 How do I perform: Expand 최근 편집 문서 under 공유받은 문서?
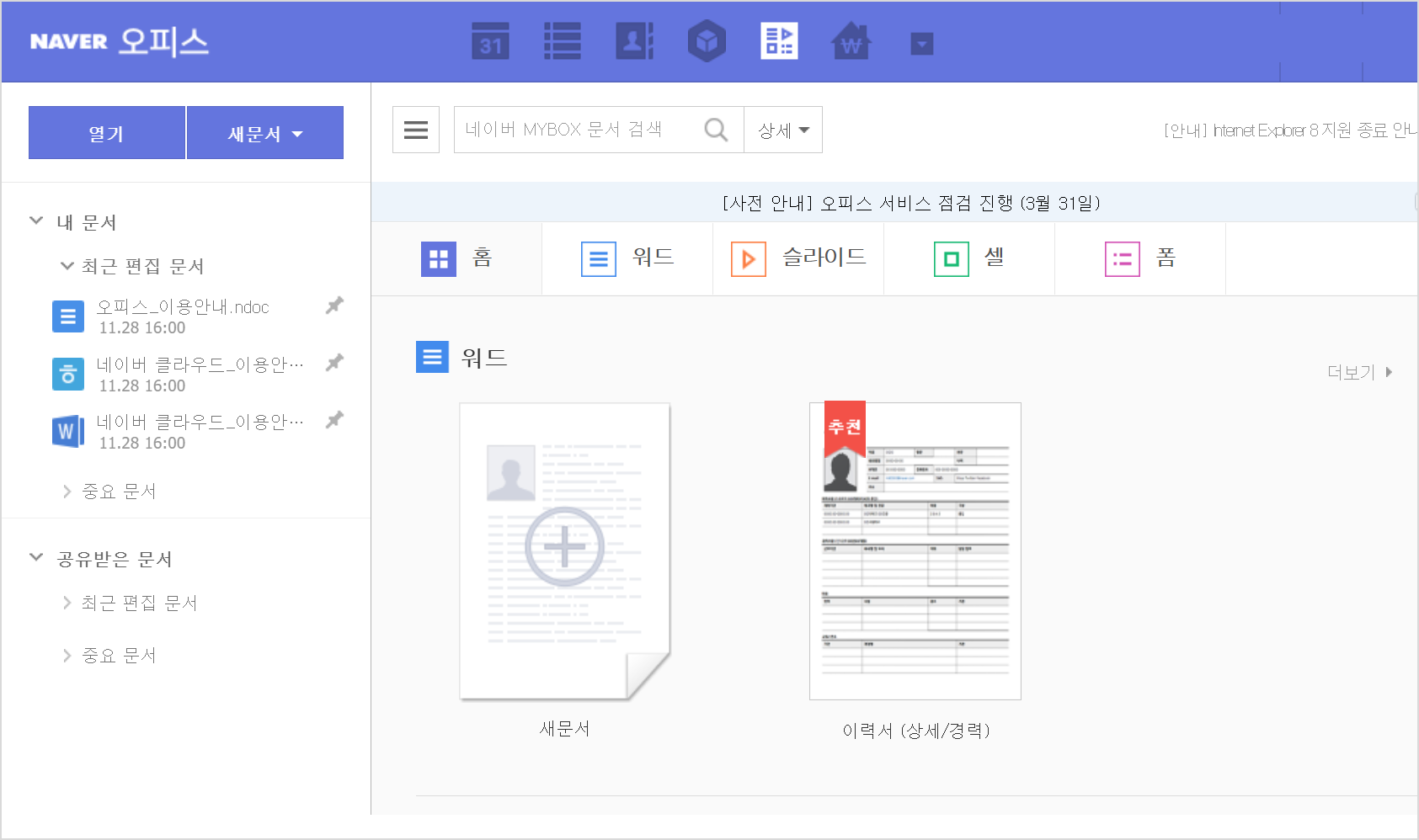click(67, 603)
